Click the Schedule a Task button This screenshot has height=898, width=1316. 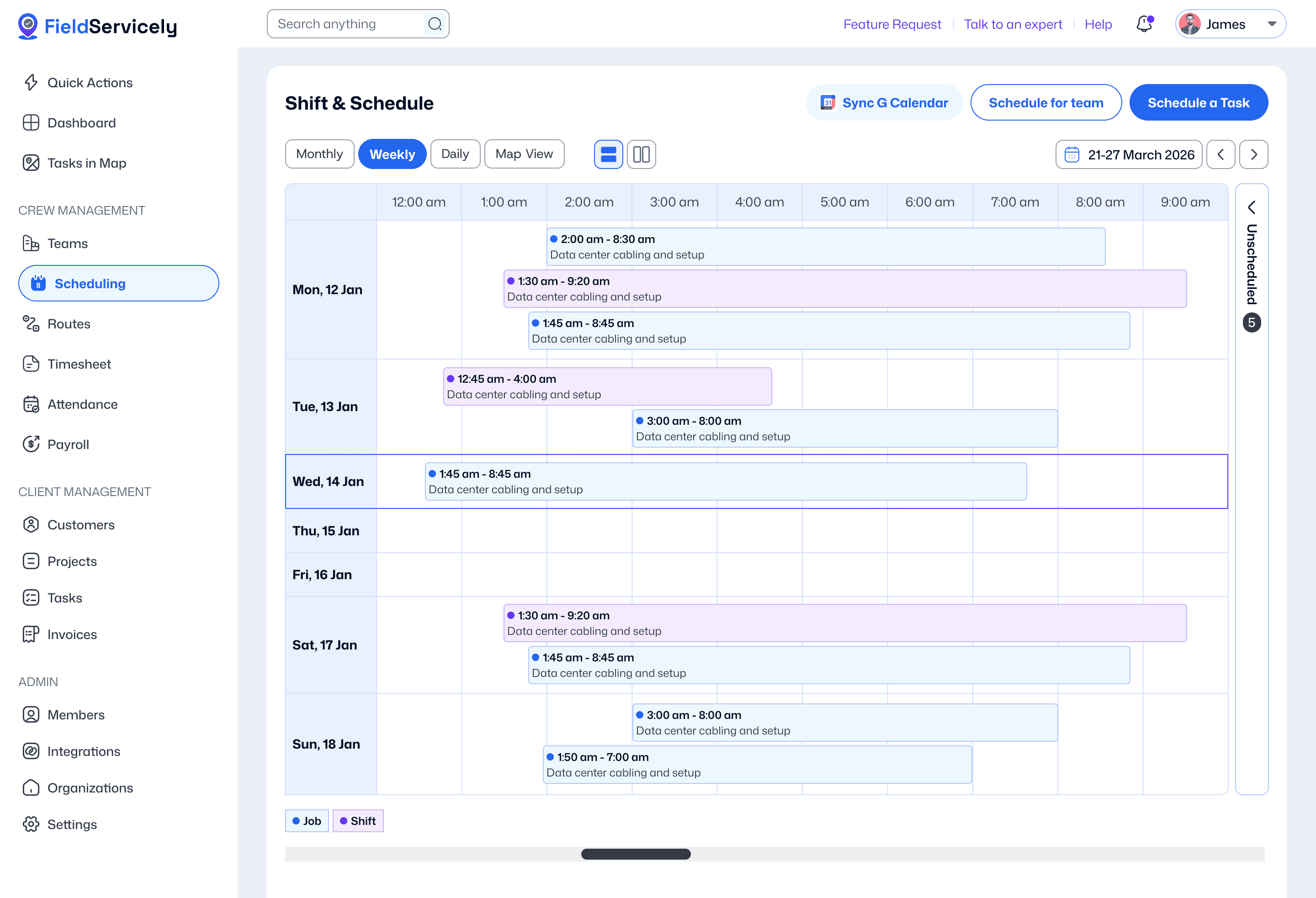pos(1198,102)
